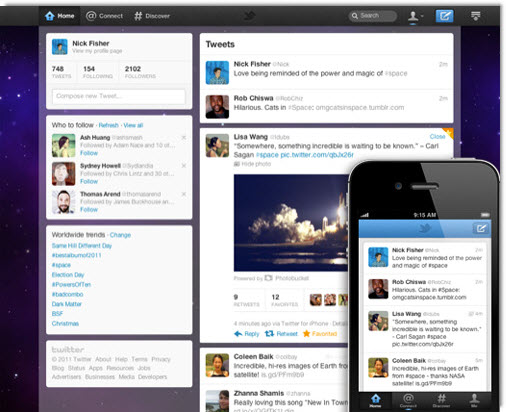View the 12 Favorites count
Screen dimensions: 506x412
click(x=284, y=300)
